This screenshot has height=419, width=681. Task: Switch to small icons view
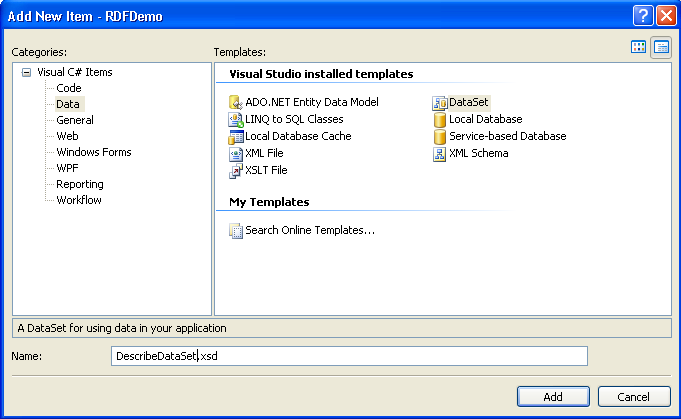point(660,47)
